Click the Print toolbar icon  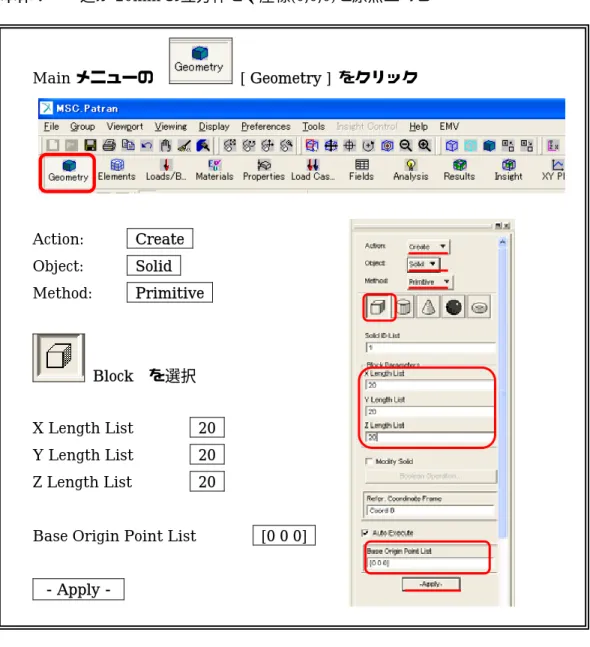[109, 145]
